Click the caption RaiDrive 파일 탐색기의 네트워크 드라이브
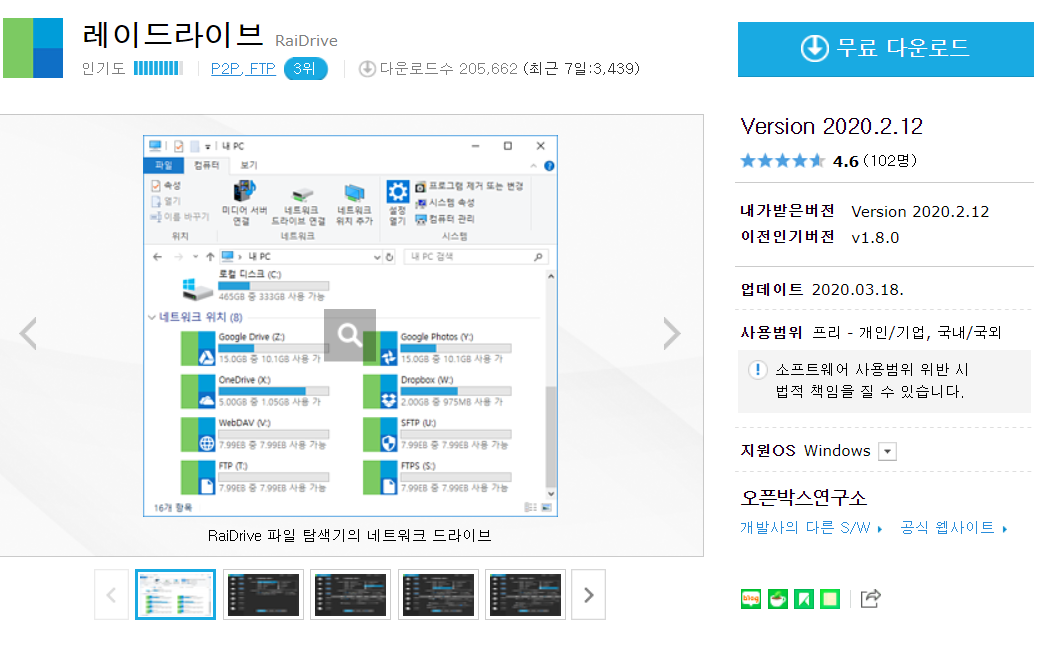This screenshot has height=660, width=1046. [350, 536]
